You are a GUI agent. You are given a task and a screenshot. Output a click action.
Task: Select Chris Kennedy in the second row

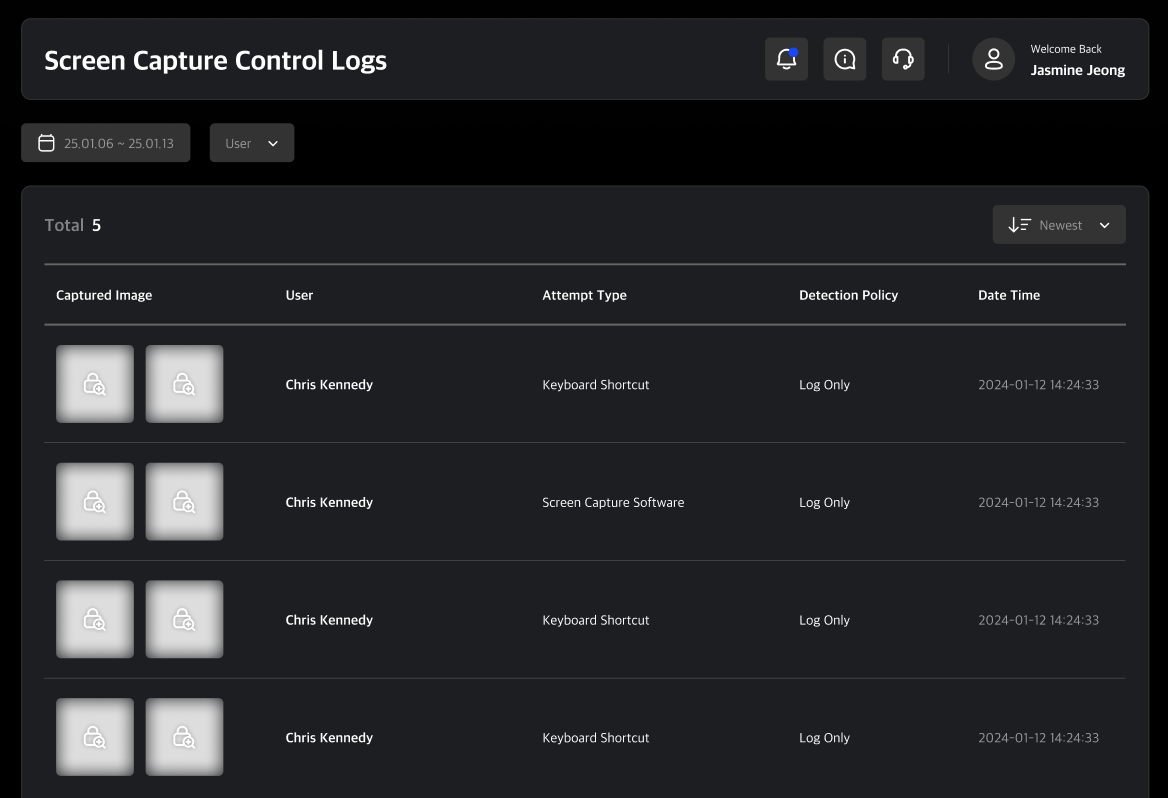pyautogui.click(x=329, y=501)
